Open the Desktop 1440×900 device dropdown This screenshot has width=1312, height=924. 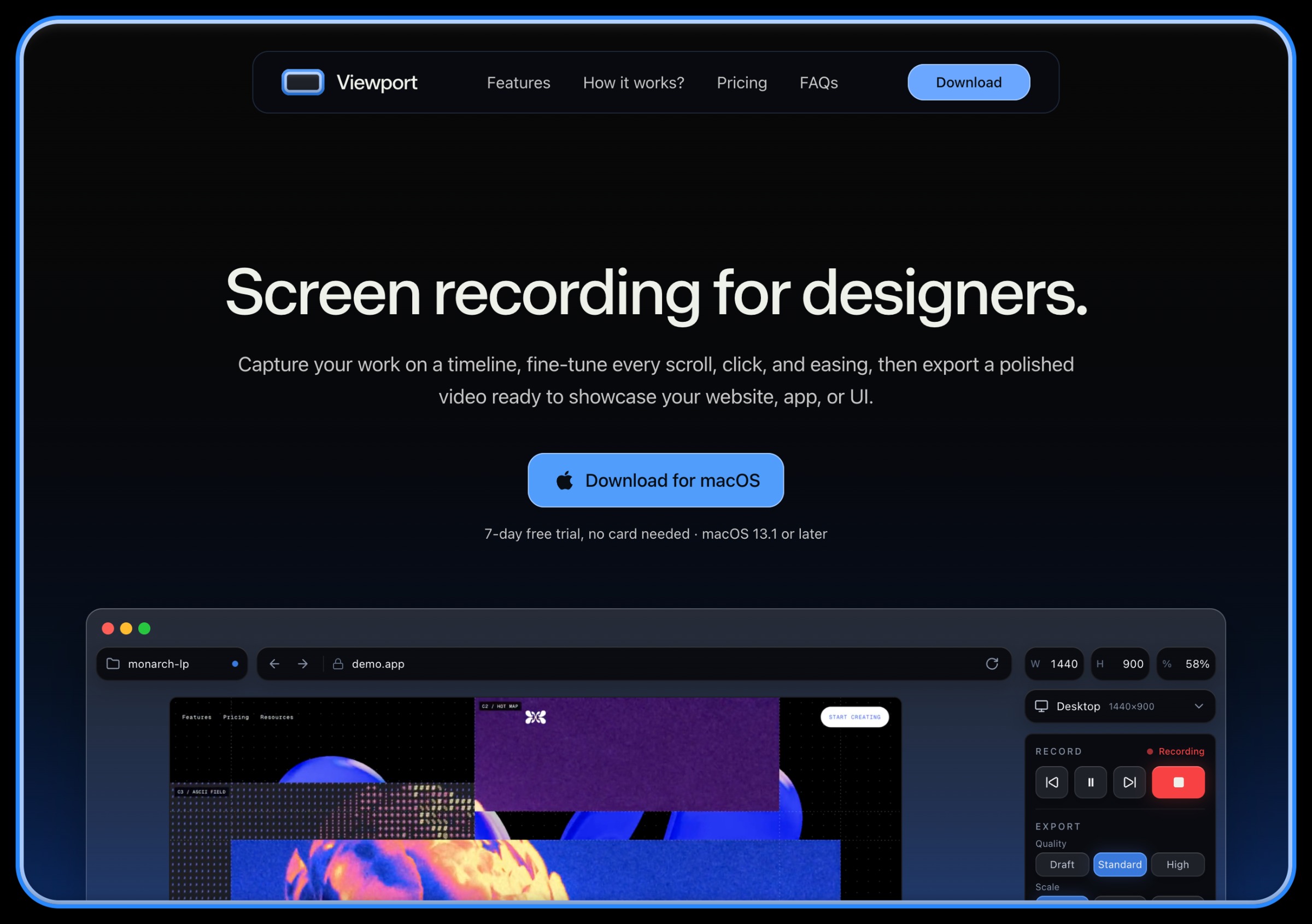click(1120, 707)
